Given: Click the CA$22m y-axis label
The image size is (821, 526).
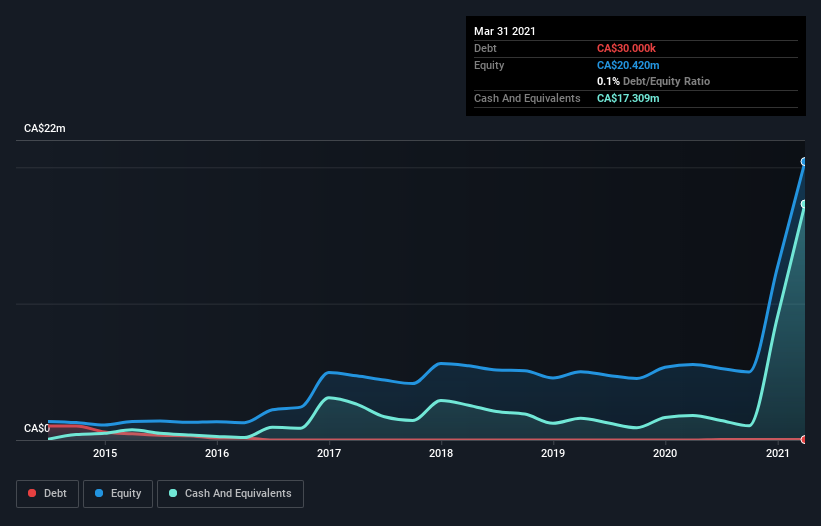Looking at the screenshot, I should point(45,128).
